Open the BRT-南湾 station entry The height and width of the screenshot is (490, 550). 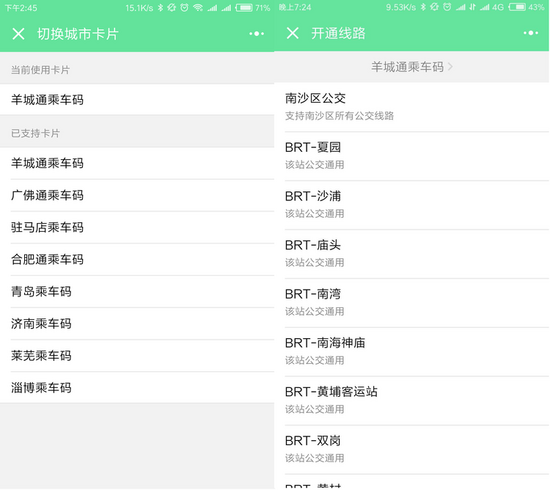tap(412, 303)
